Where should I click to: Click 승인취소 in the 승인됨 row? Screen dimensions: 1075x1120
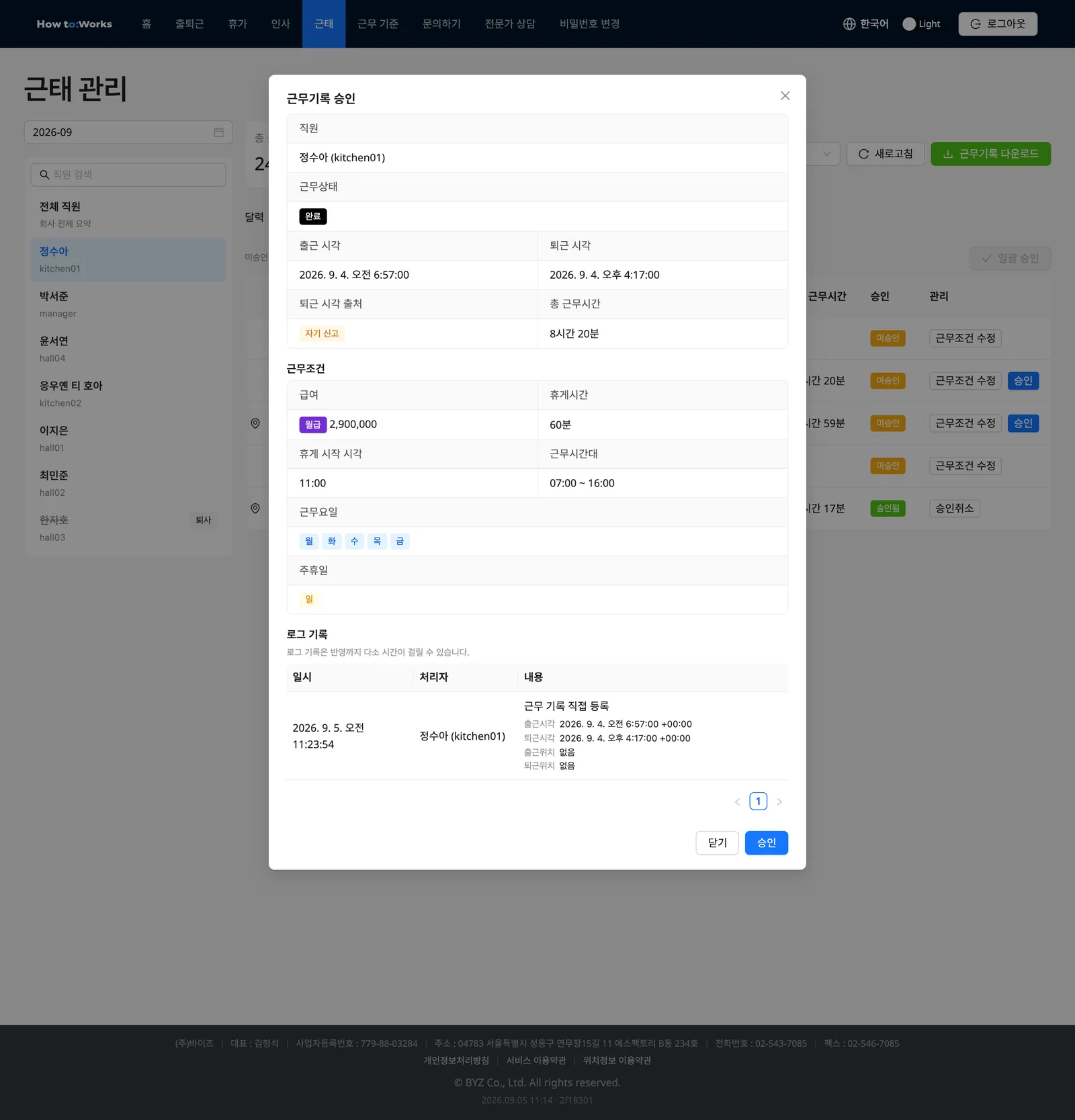(955, 509)
